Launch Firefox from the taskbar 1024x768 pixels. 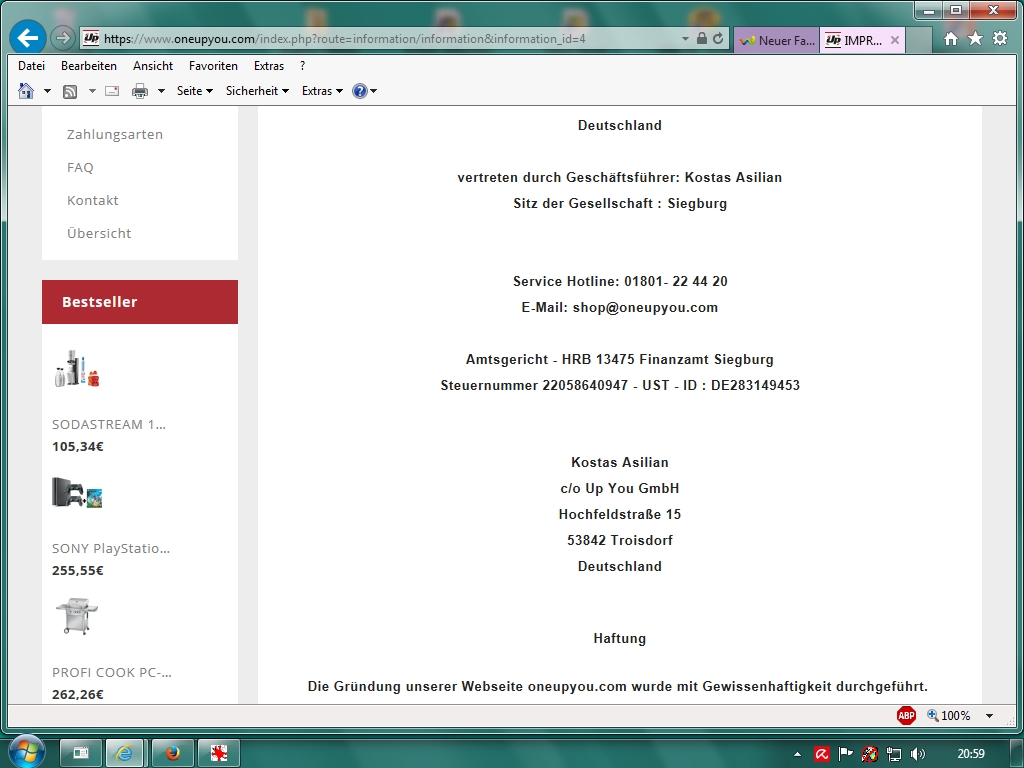click(x=171, y=753)
